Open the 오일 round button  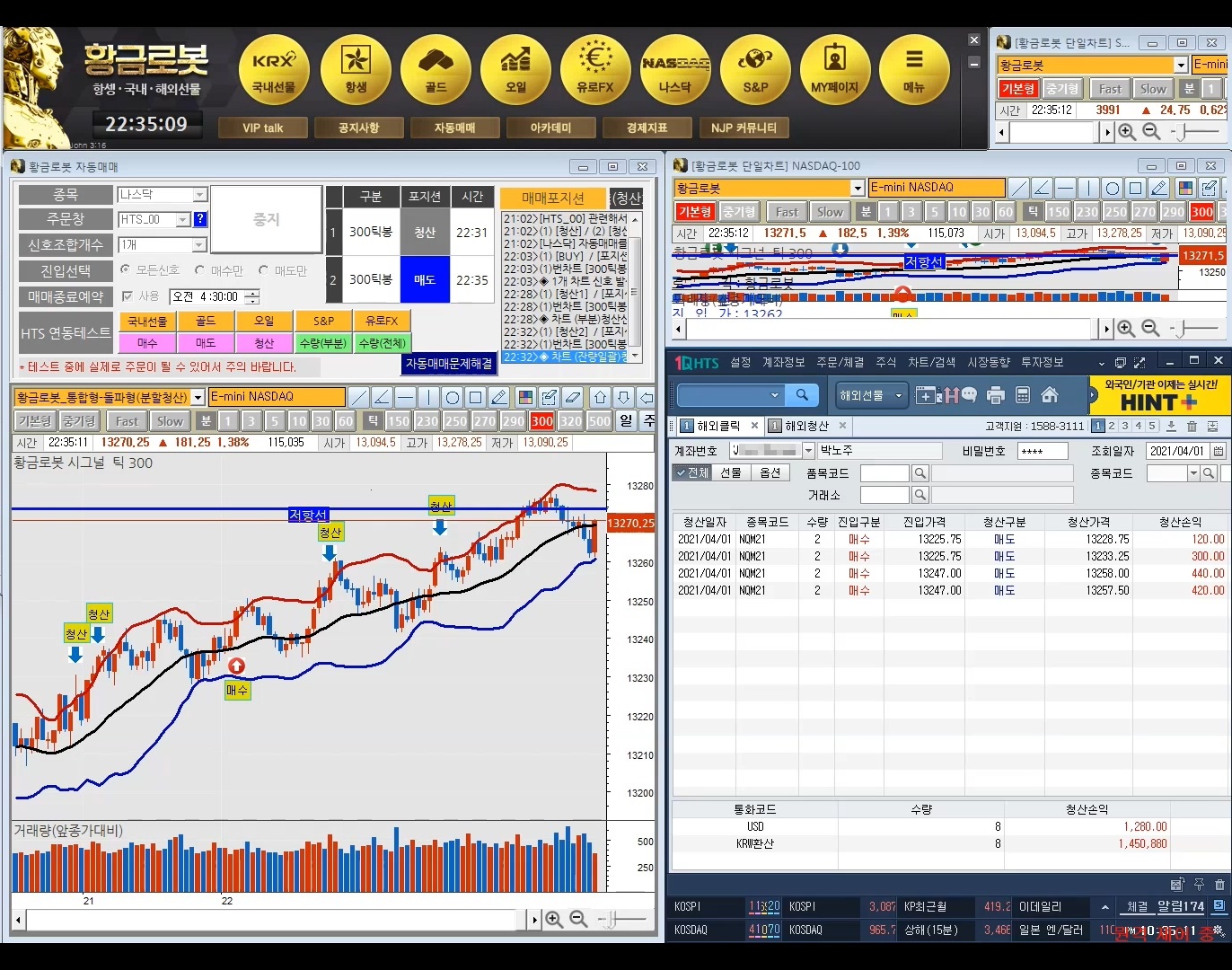coord(515,70)
